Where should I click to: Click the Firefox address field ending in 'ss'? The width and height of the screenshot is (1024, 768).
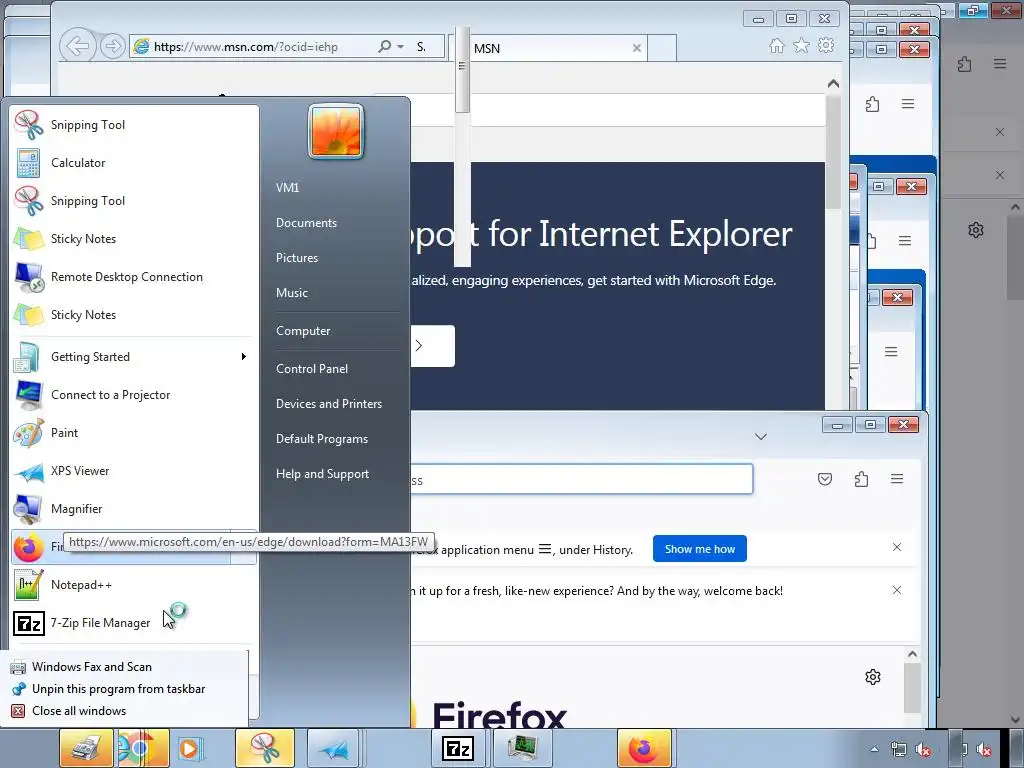click(581, 479)
